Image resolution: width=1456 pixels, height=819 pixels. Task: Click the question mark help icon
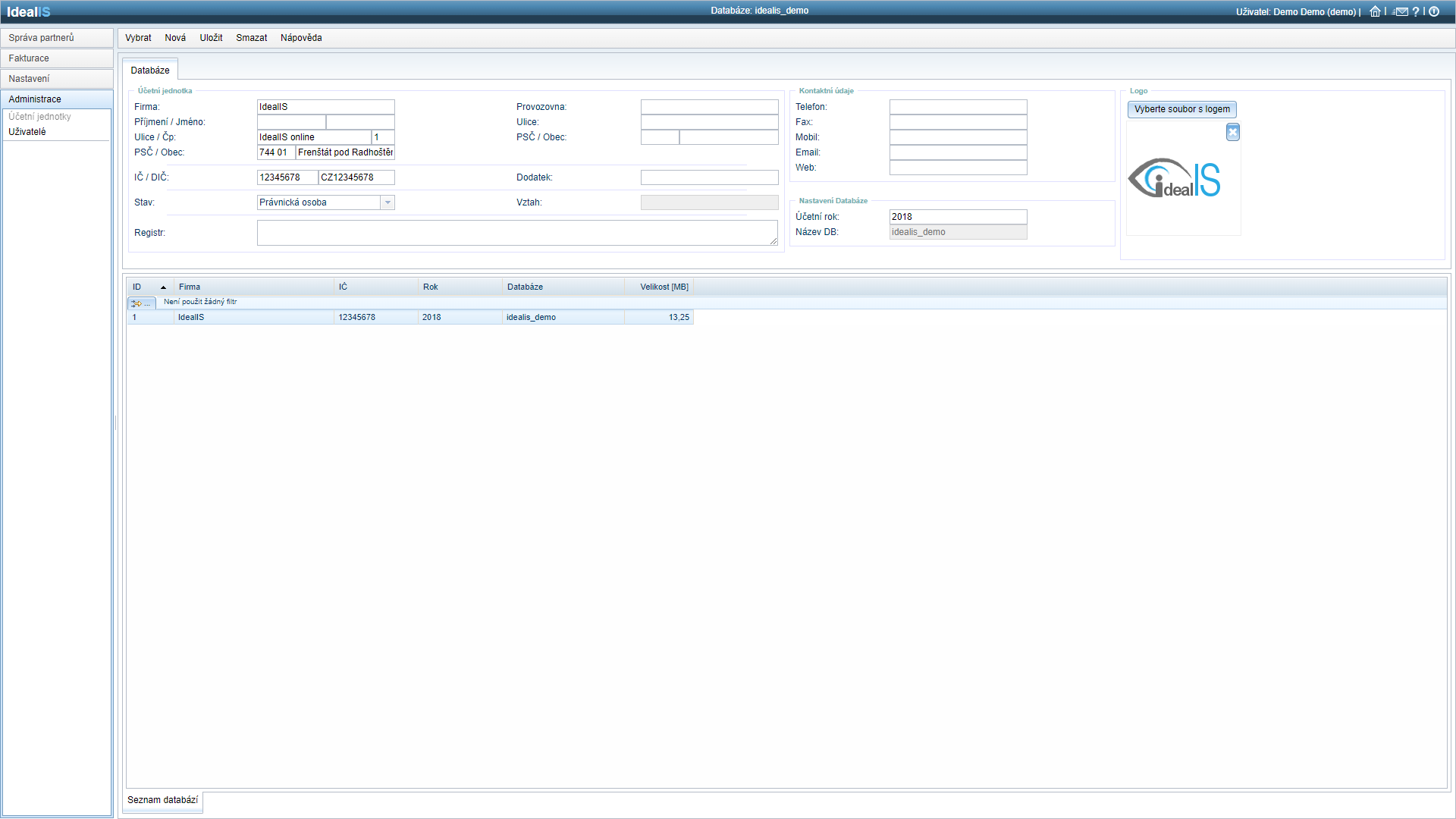(x=1416, y=11)
